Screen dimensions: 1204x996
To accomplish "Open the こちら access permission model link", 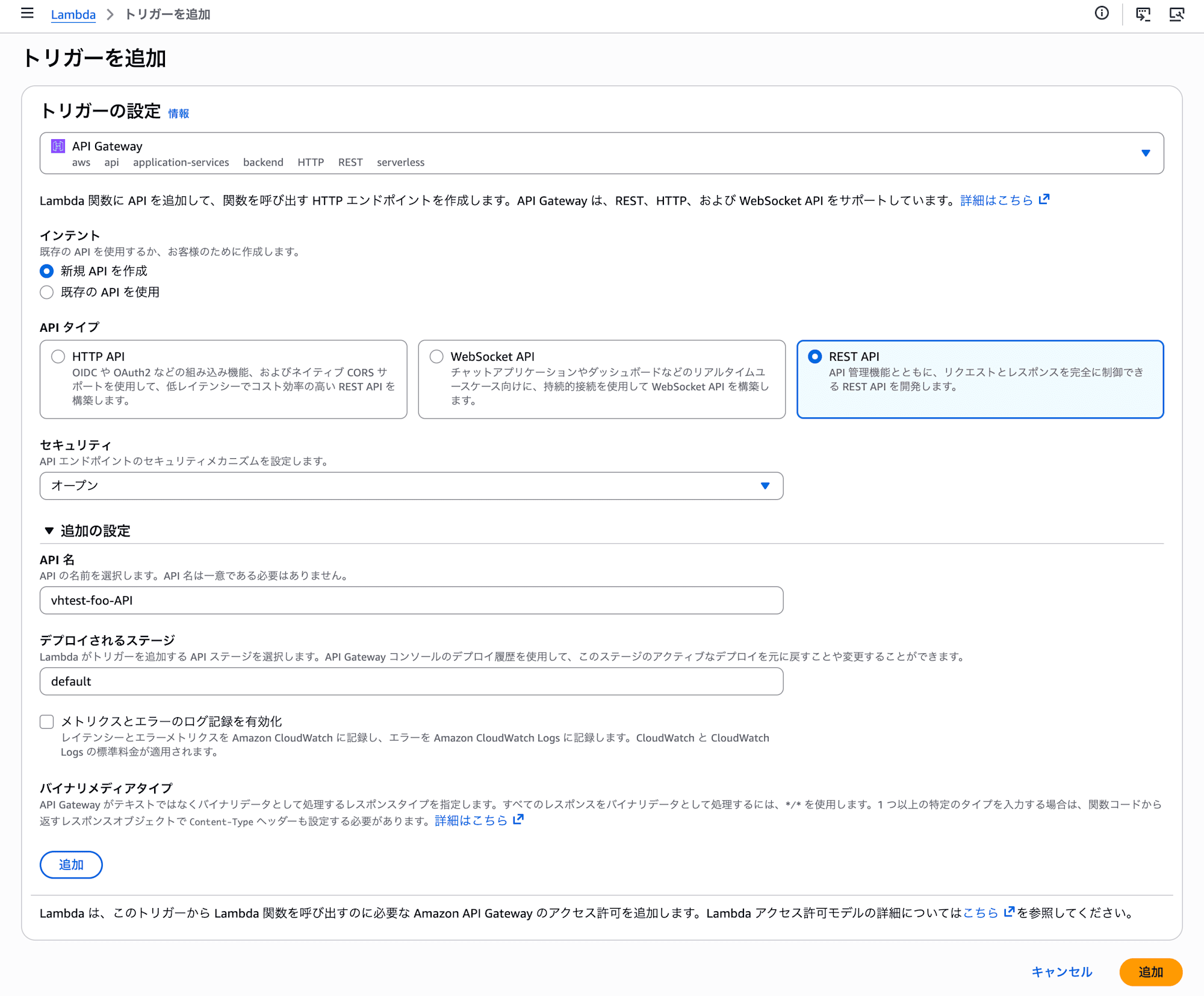I will point(981,913).
